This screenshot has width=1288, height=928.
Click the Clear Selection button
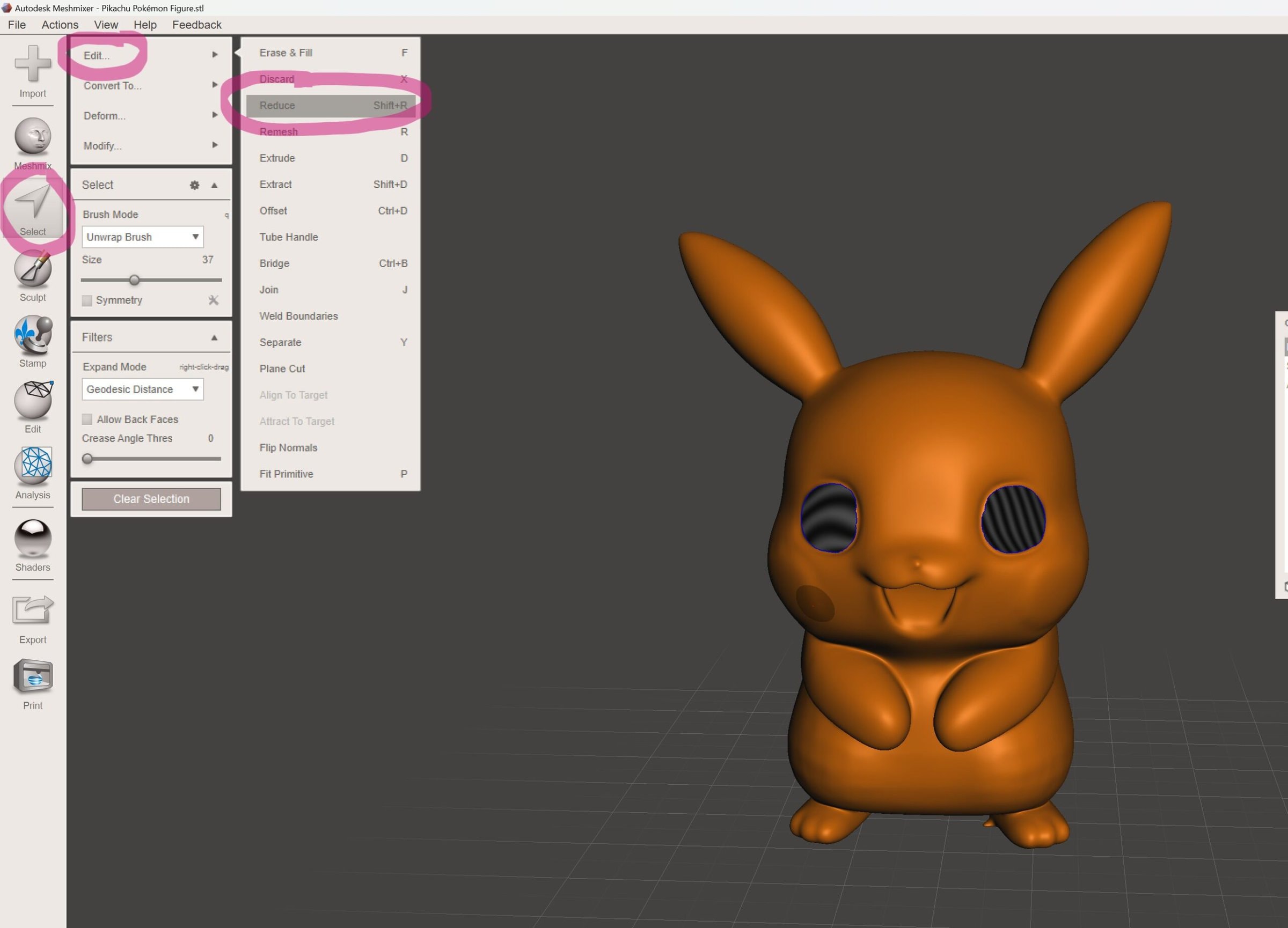pos(151,499)
